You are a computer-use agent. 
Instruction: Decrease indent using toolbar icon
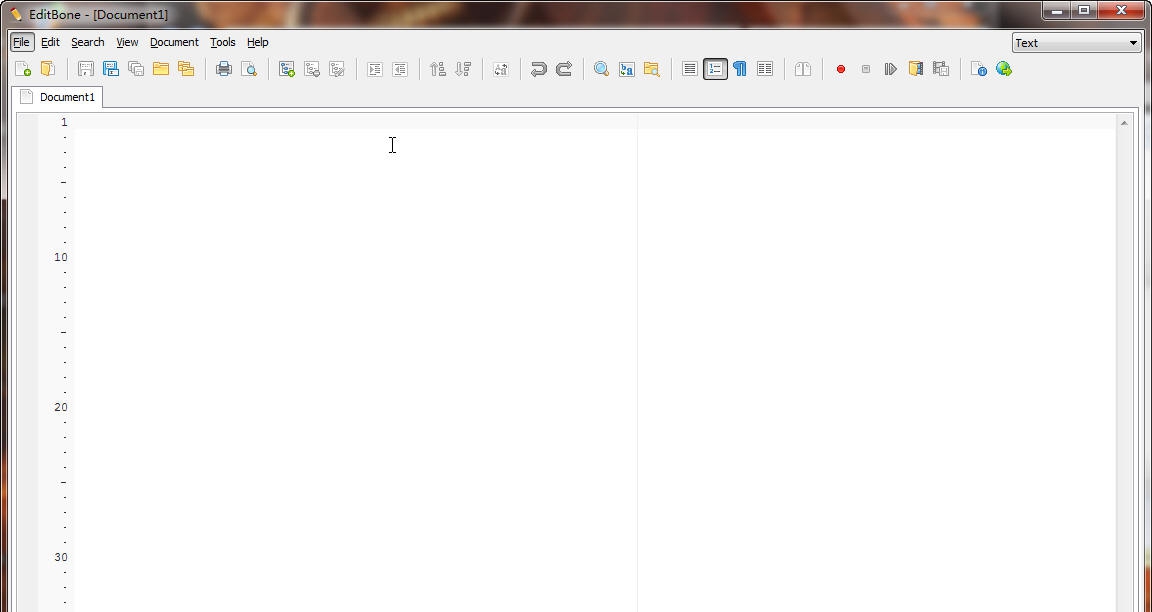click(x=400, y=69)
